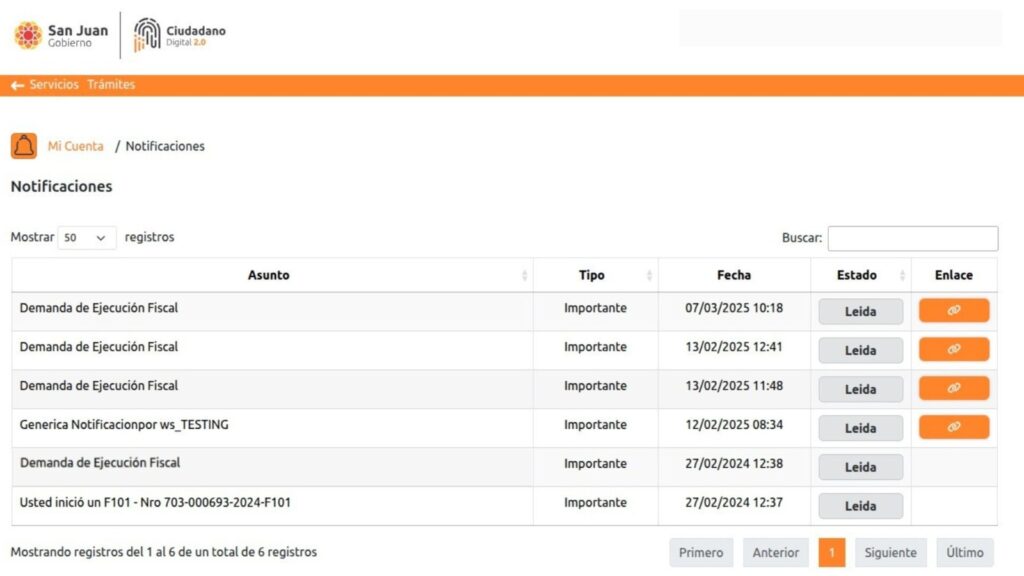Click the San Juan Gobierno logo
The width and height of the screenshot is (1024, 576).
click(61, 35)
